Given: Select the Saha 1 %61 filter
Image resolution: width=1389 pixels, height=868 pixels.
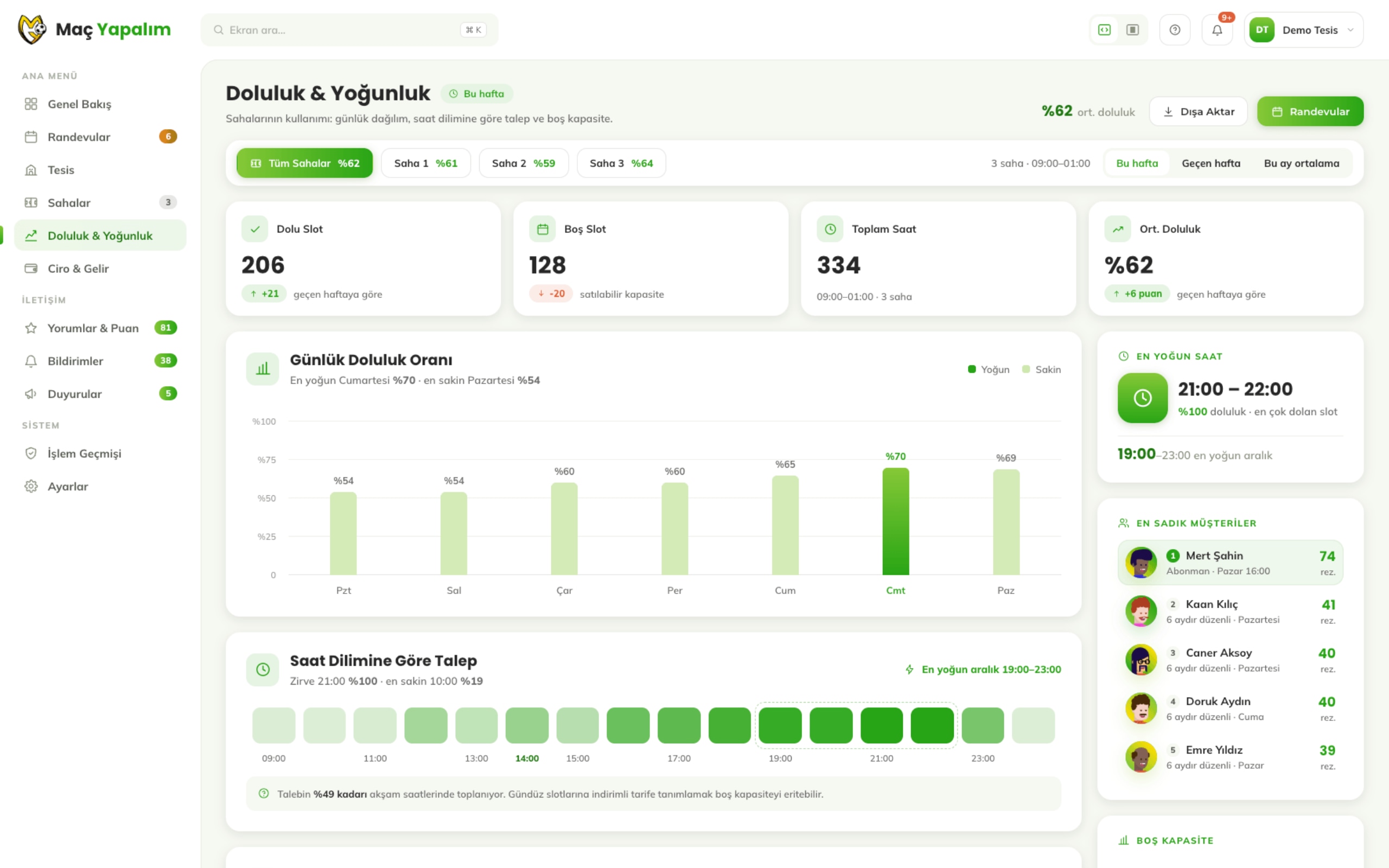Looking at the screenshot, I should [426, 163].
